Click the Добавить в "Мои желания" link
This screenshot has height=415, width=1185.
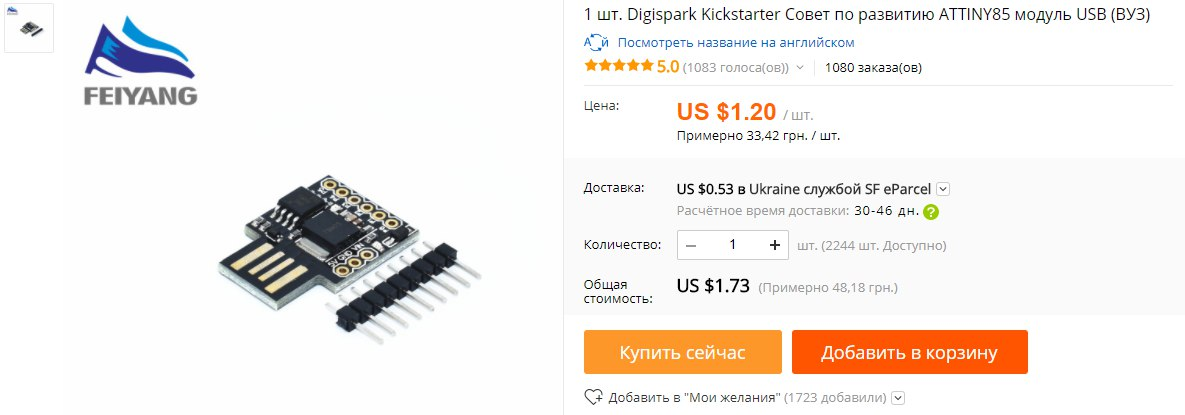click(694, 398)
